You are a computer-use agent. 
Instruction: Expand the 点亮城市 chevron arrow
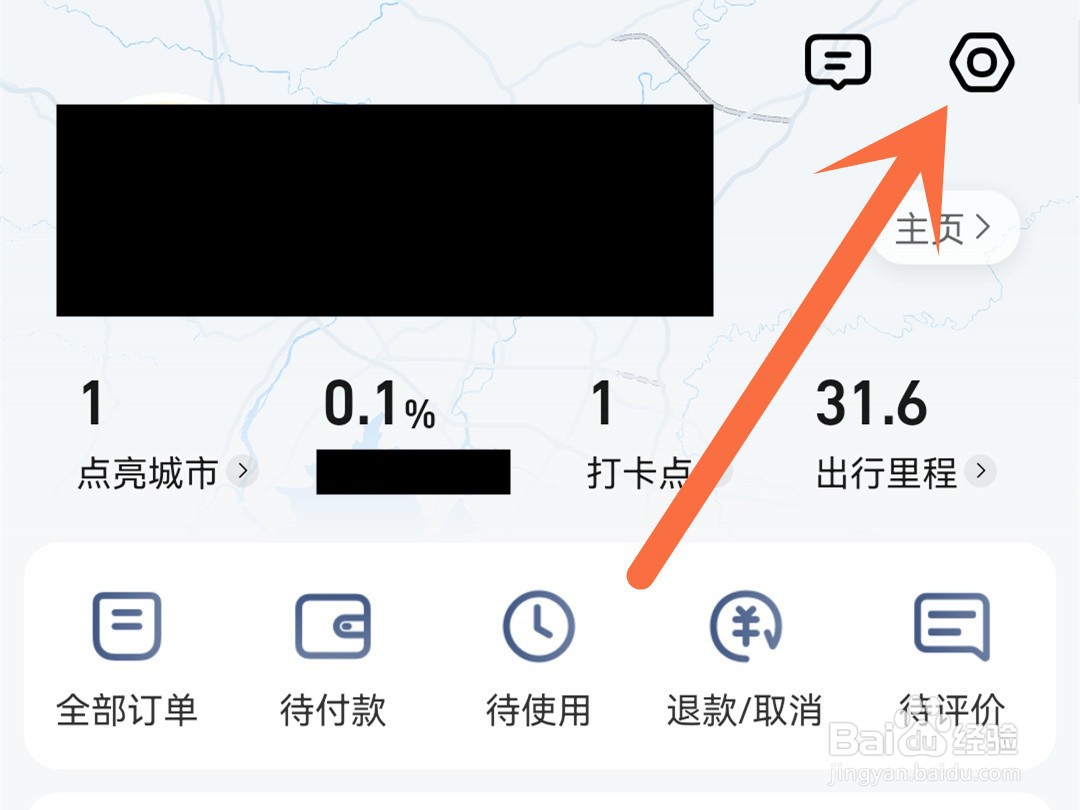[242, 472]
